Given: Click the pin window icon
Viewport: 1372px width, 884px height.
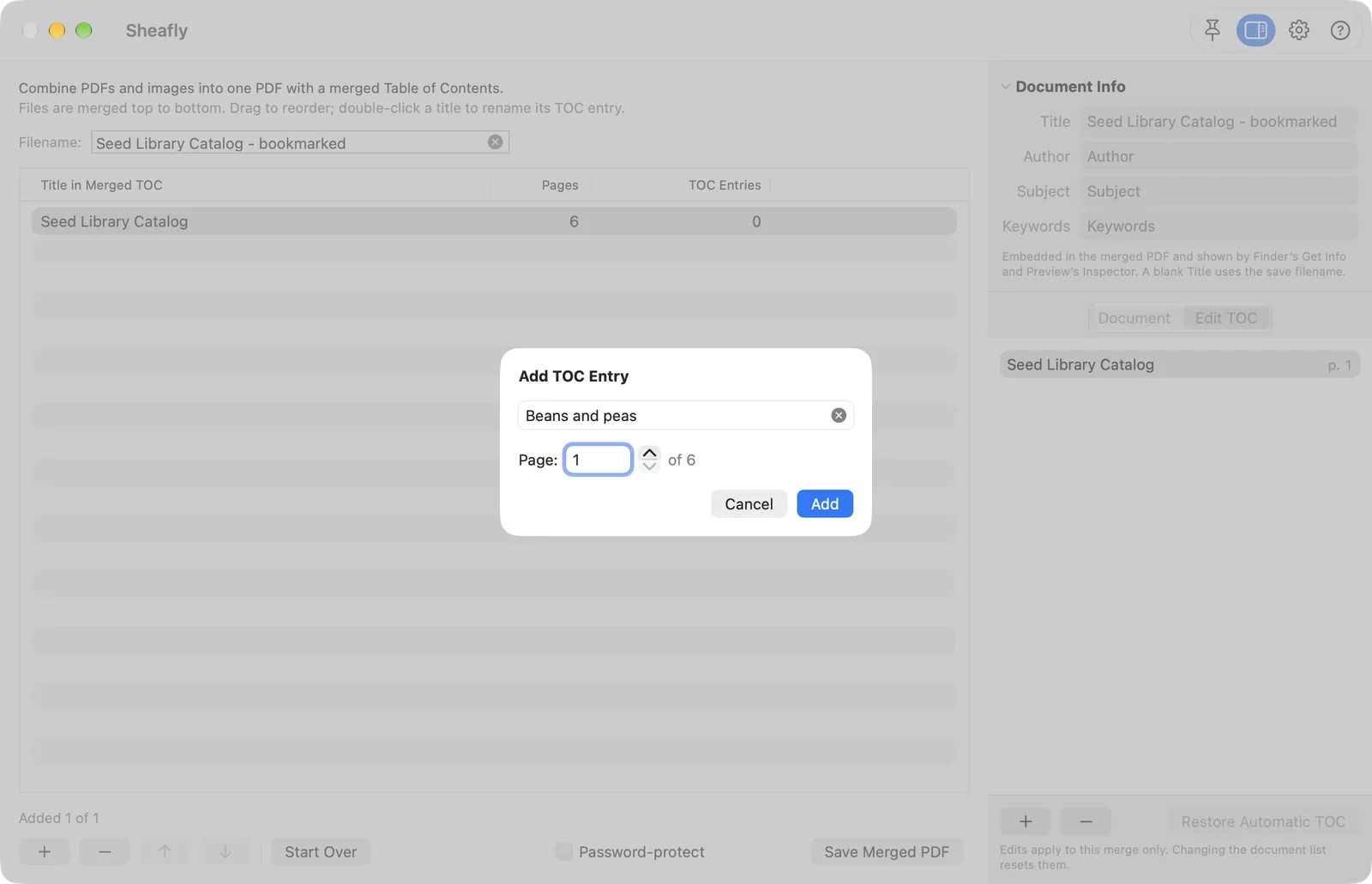Looking at the screenshot, I should click(x=1212, y=31).
